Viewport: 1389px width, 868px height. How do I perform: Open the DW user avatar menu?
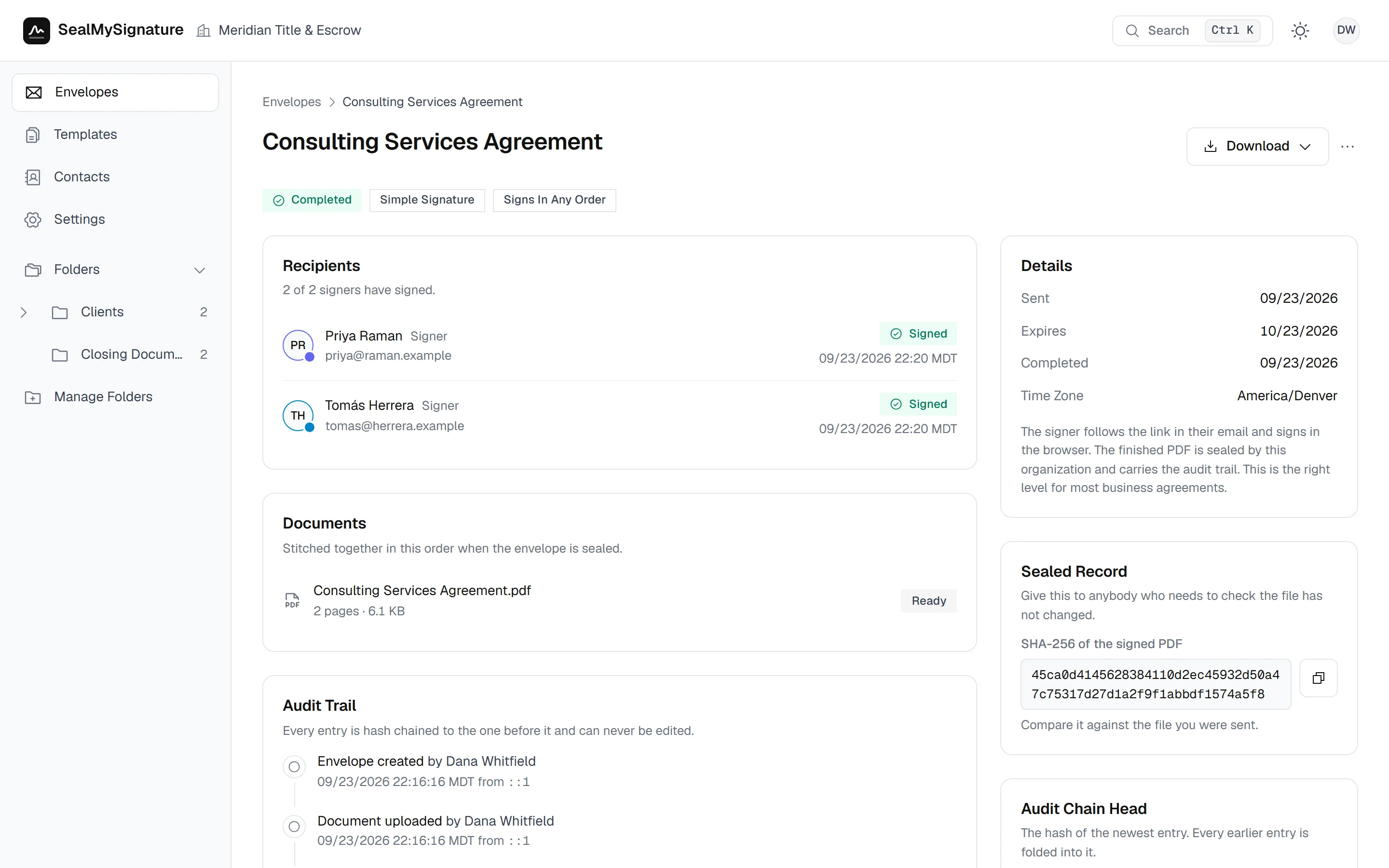1346,30
